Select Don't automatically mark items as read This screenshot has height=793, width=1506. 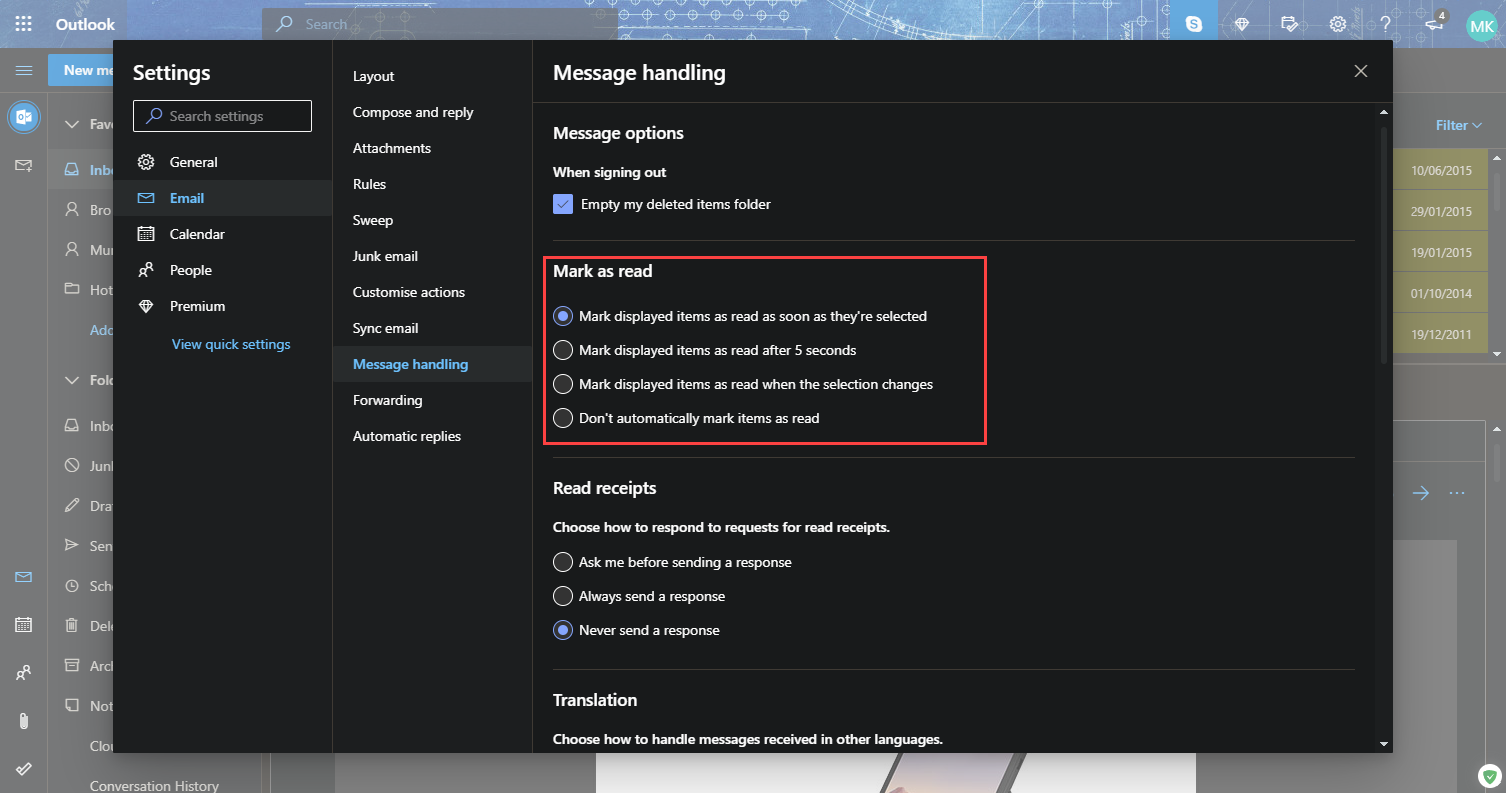[563, 418]
